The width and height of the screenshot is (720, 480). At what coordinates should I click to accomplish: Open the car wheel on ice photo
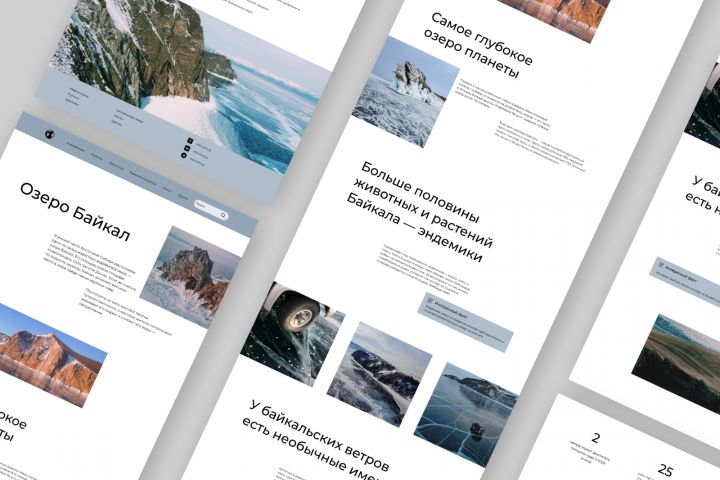292,333
